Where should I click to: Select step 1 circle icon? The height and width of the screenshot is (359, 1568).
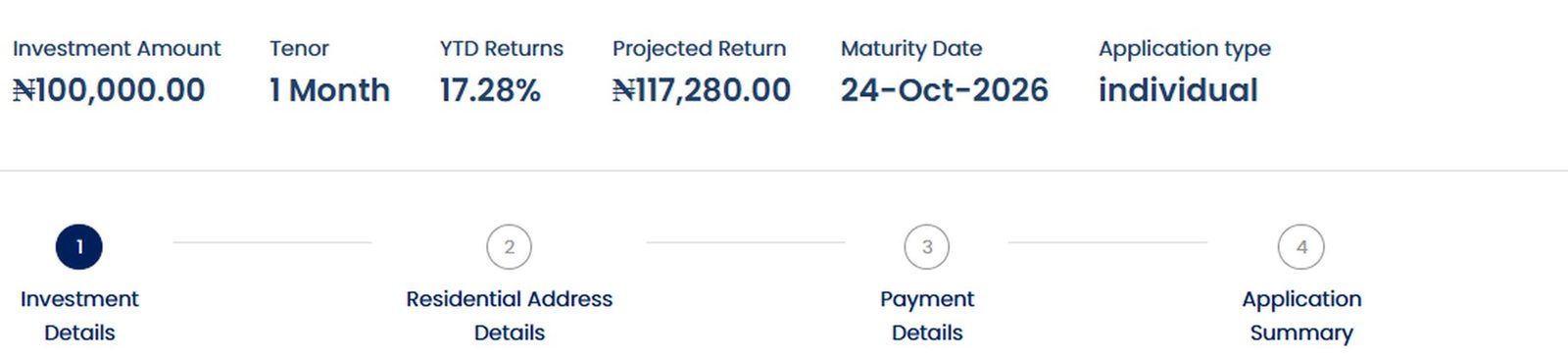(x=79, y=247)
